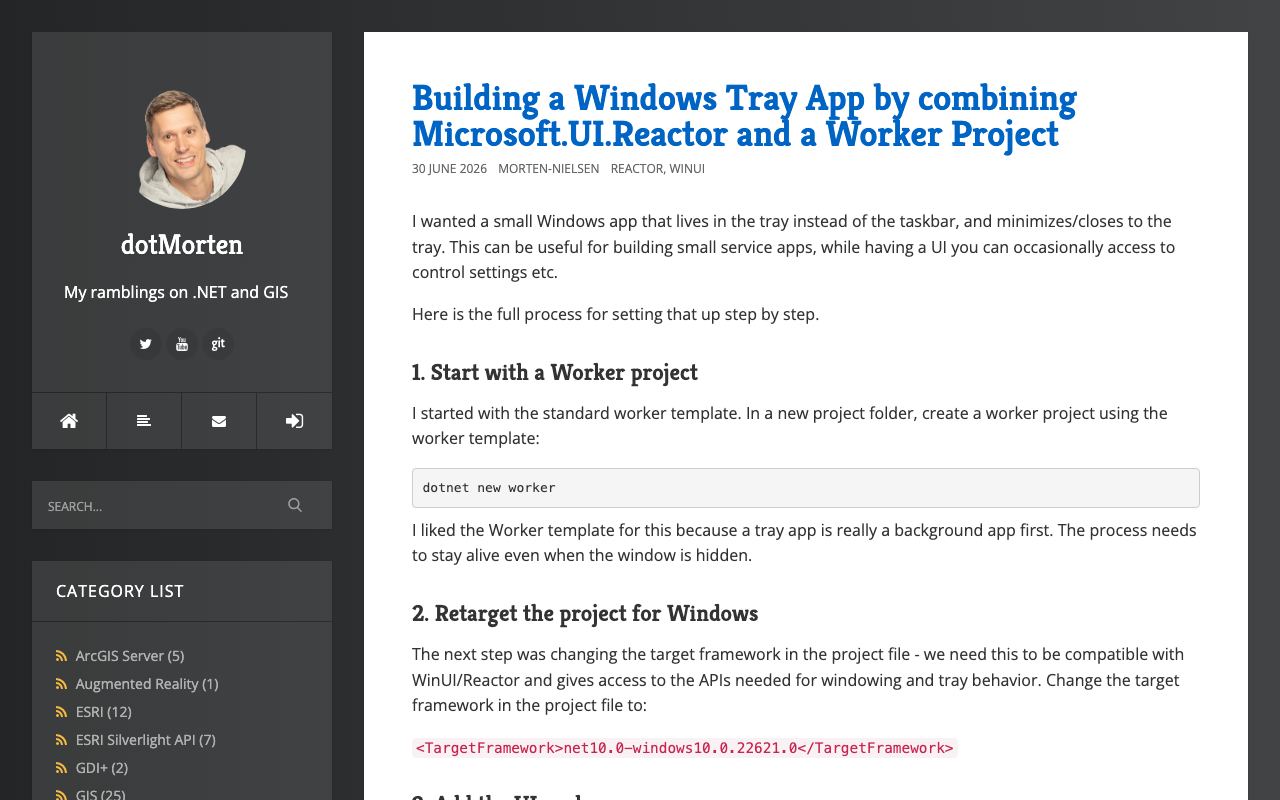Click heading '1. Start with a Worker project'
This screenshot has width=1280, height=800.
click(x=555, y=373)
